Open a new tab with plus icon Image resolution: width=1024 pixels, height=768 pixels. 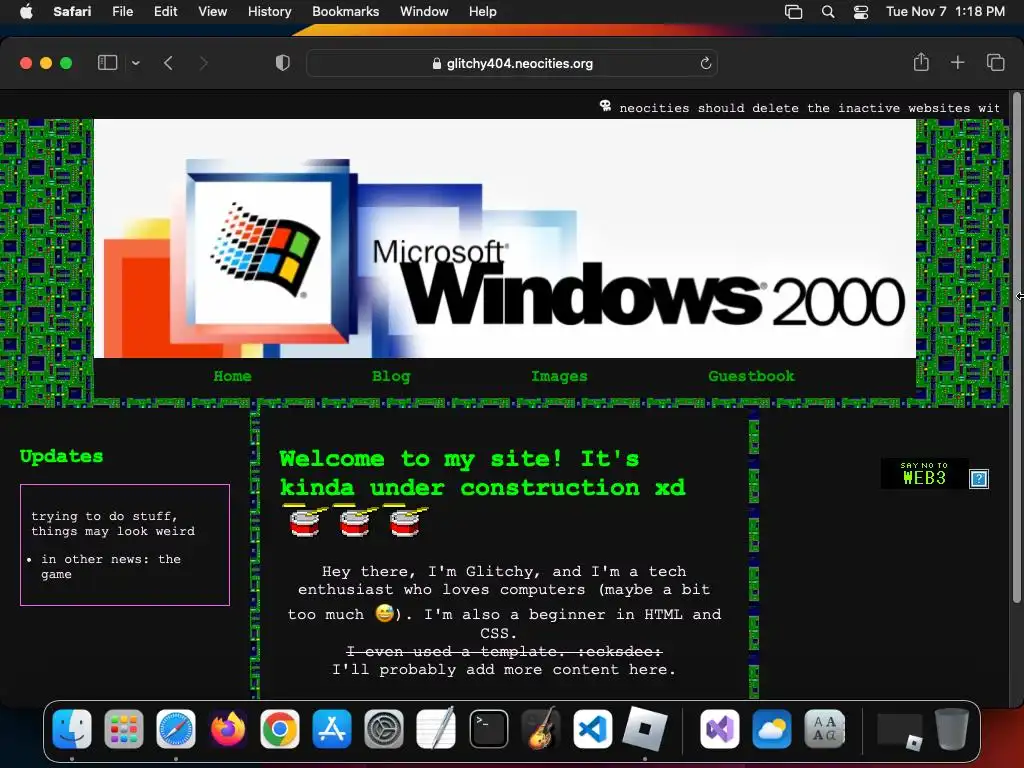(957, 62)
